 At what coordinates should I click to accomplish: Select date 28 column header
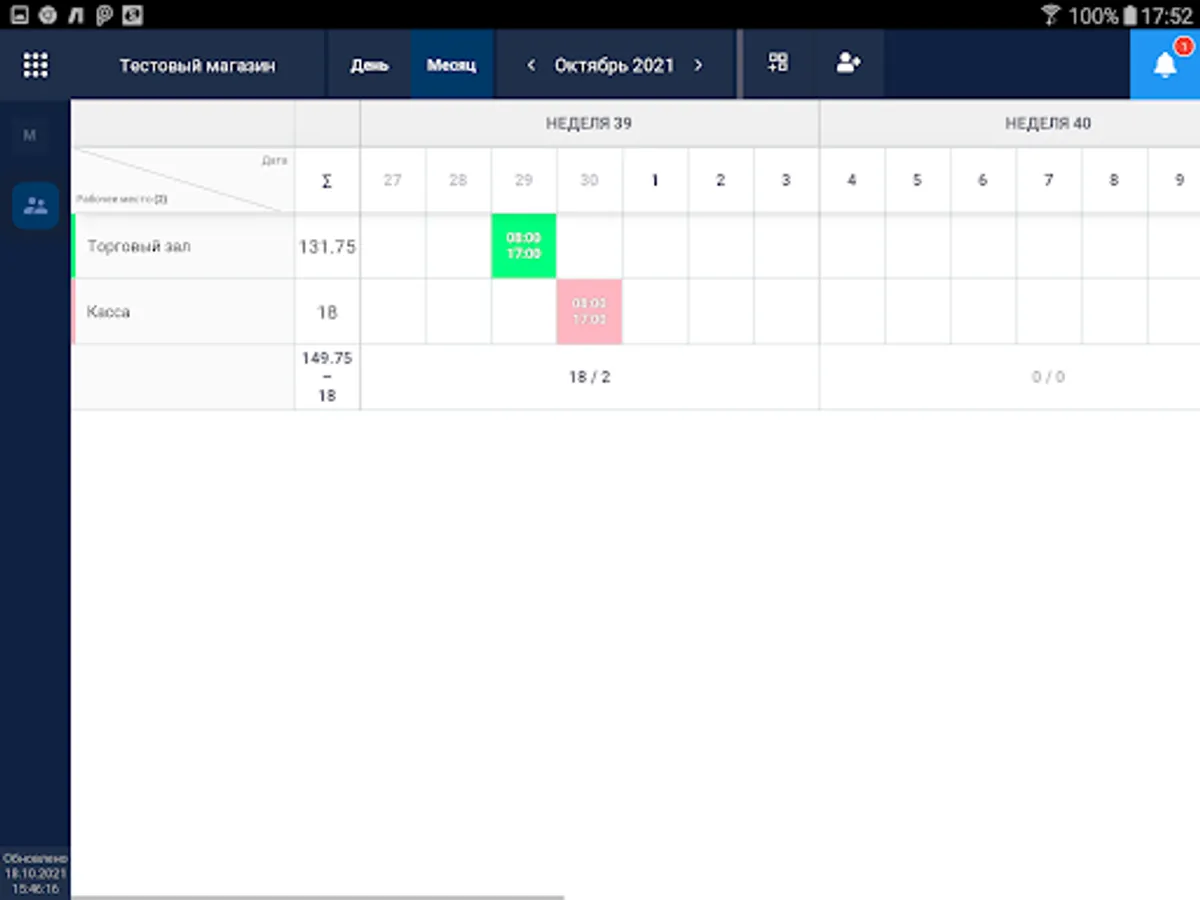[458, 181]
